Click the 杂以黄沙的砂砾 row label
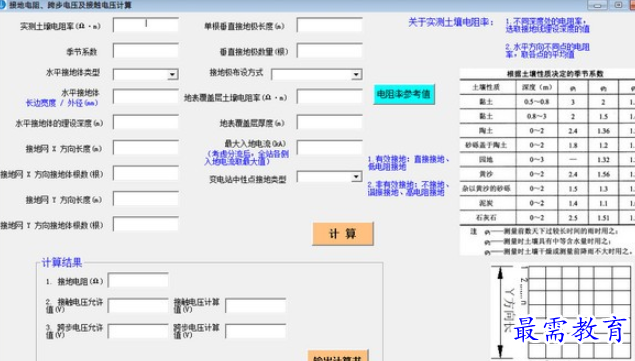635x361 pixels. click(486, 189)
